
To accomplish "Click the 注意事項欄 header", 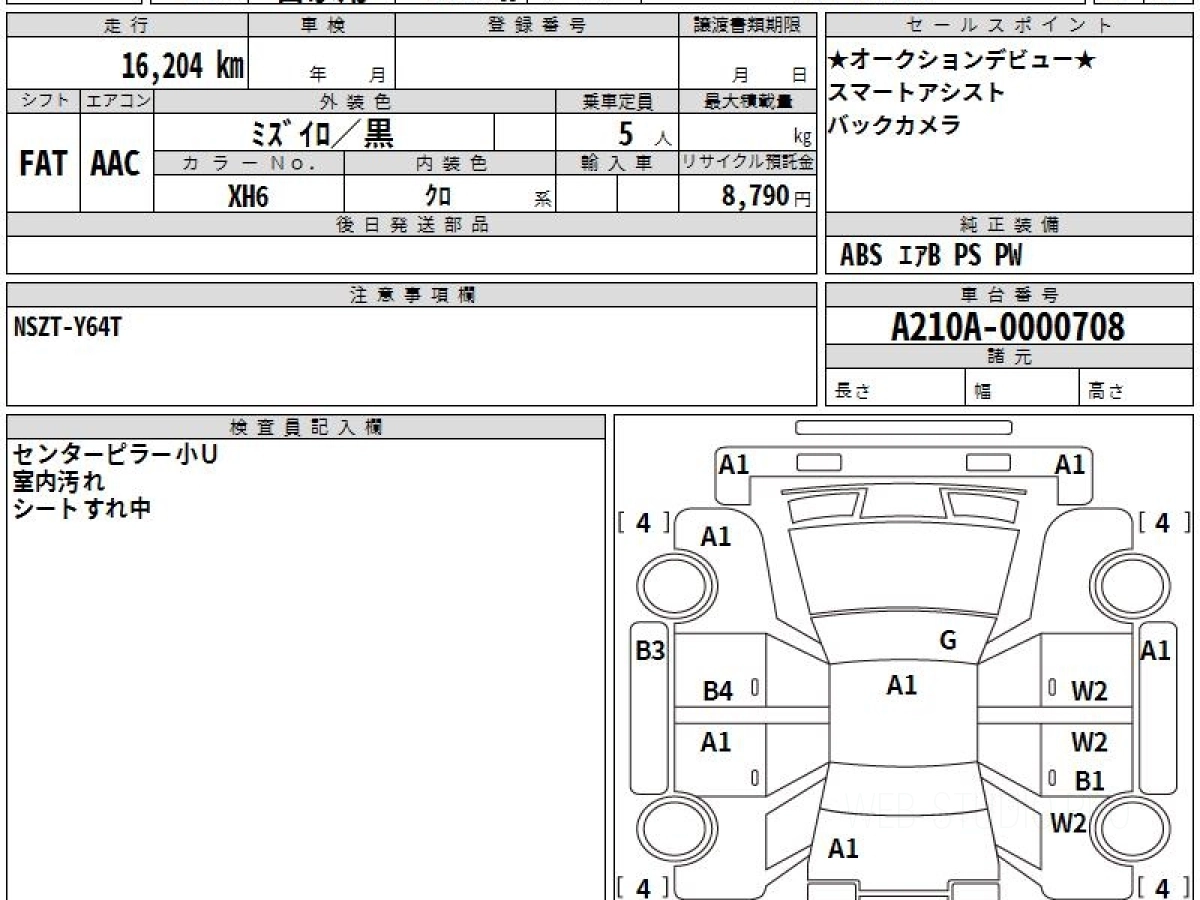I will point(412,295).
